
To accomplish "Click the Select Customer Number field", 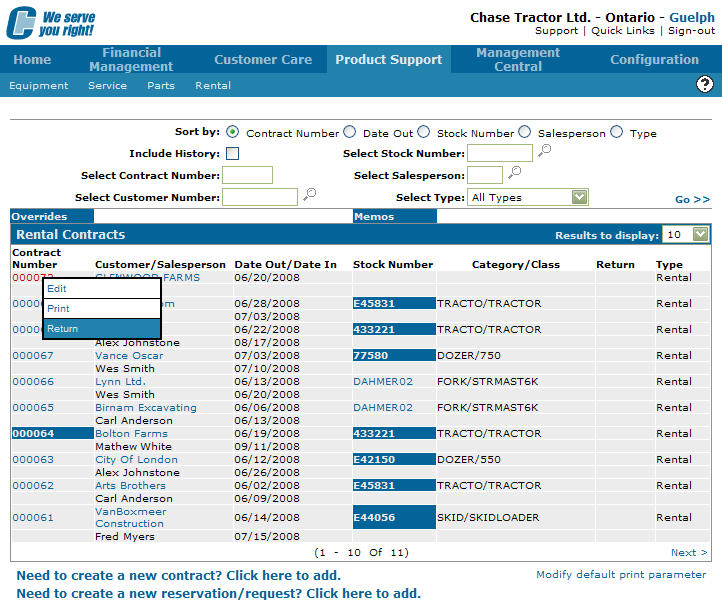I will (x=260, y=197).
